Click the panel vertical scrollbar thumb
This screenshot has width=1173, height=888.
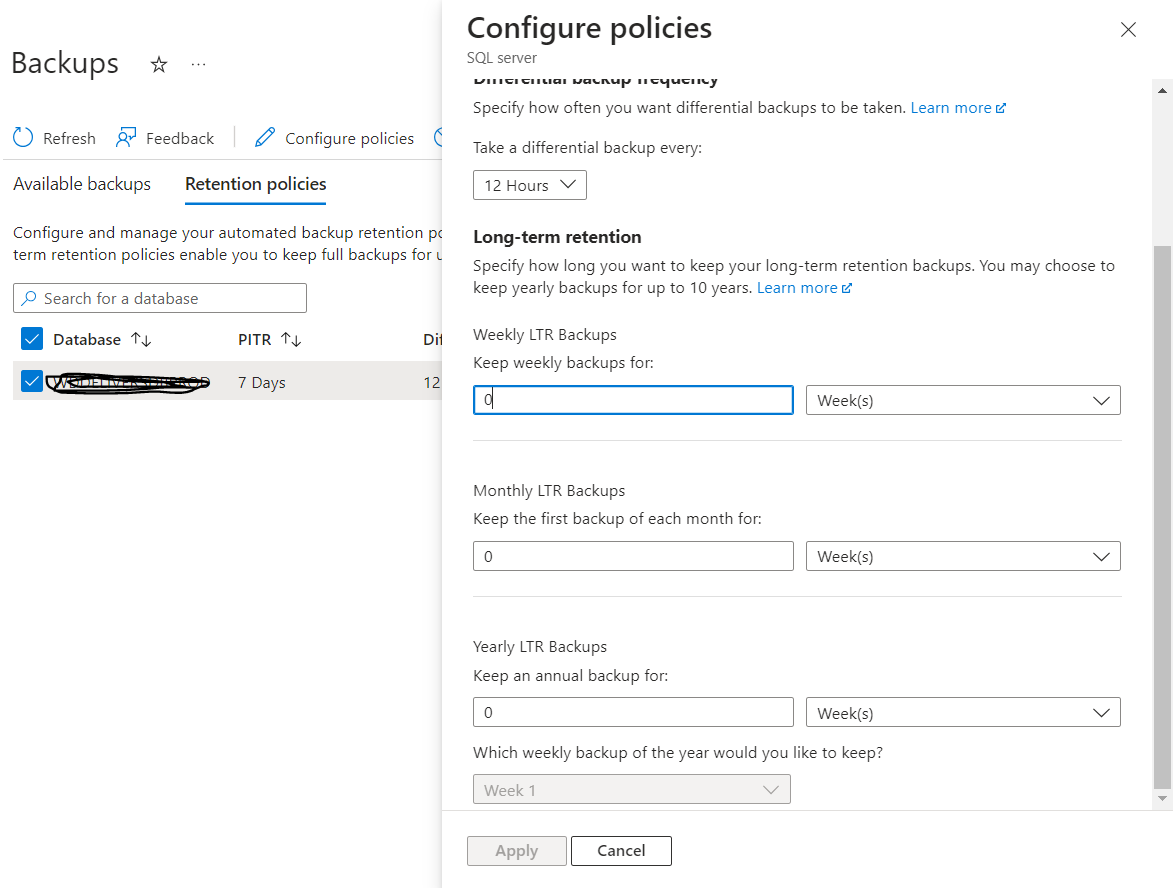coord(1161,515)
